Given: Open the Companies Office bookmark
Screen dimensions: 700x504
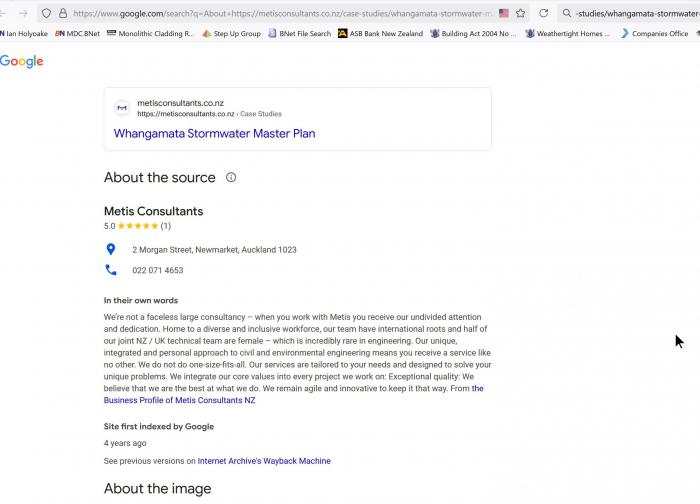Looking at the screenshot, I should tap(654, 33).
